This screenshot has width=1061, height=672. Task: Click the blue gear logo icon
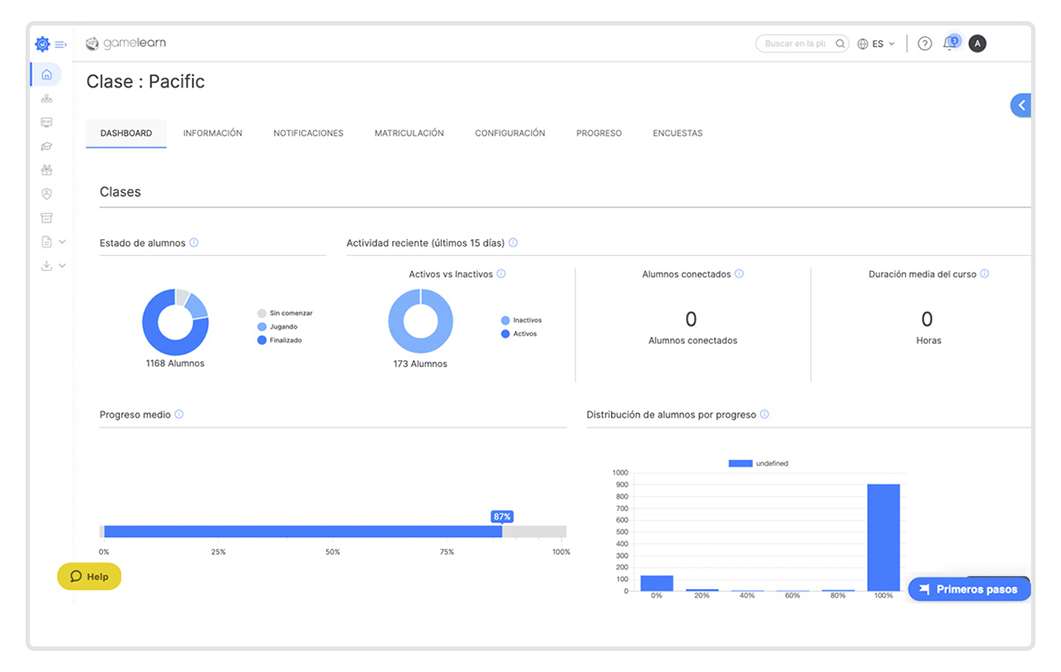click(x=42, y=44)
